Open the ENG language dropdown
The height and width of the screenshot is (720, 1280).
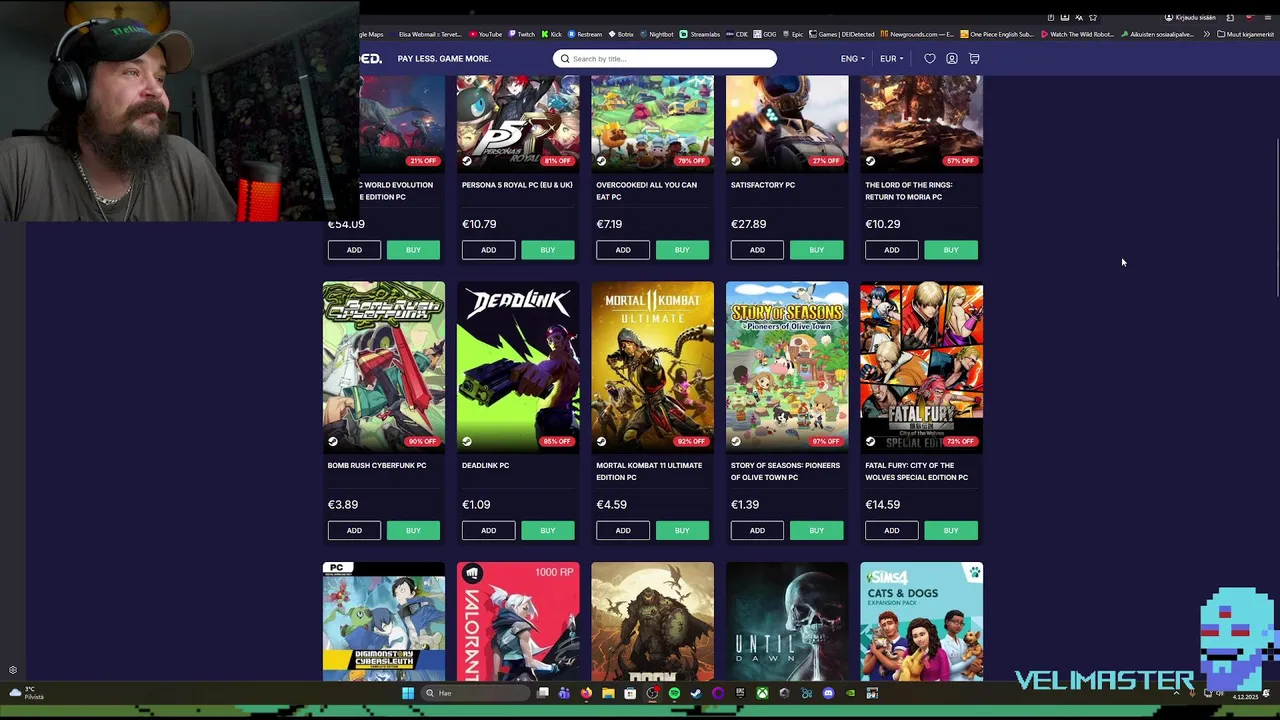coord(852,59)
